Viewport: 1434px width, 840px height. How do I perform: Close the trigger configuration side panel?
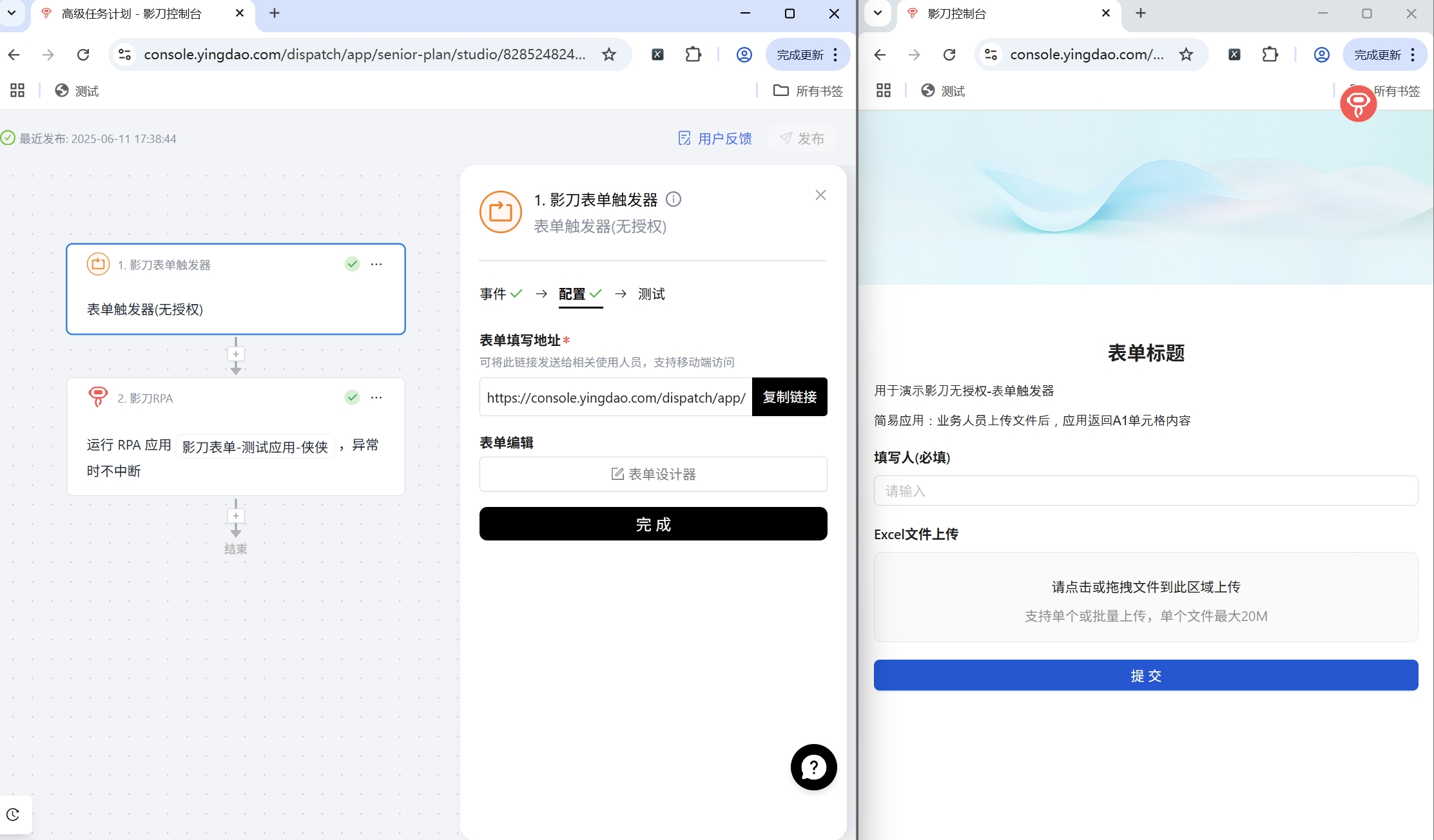(x=820, y=195)
